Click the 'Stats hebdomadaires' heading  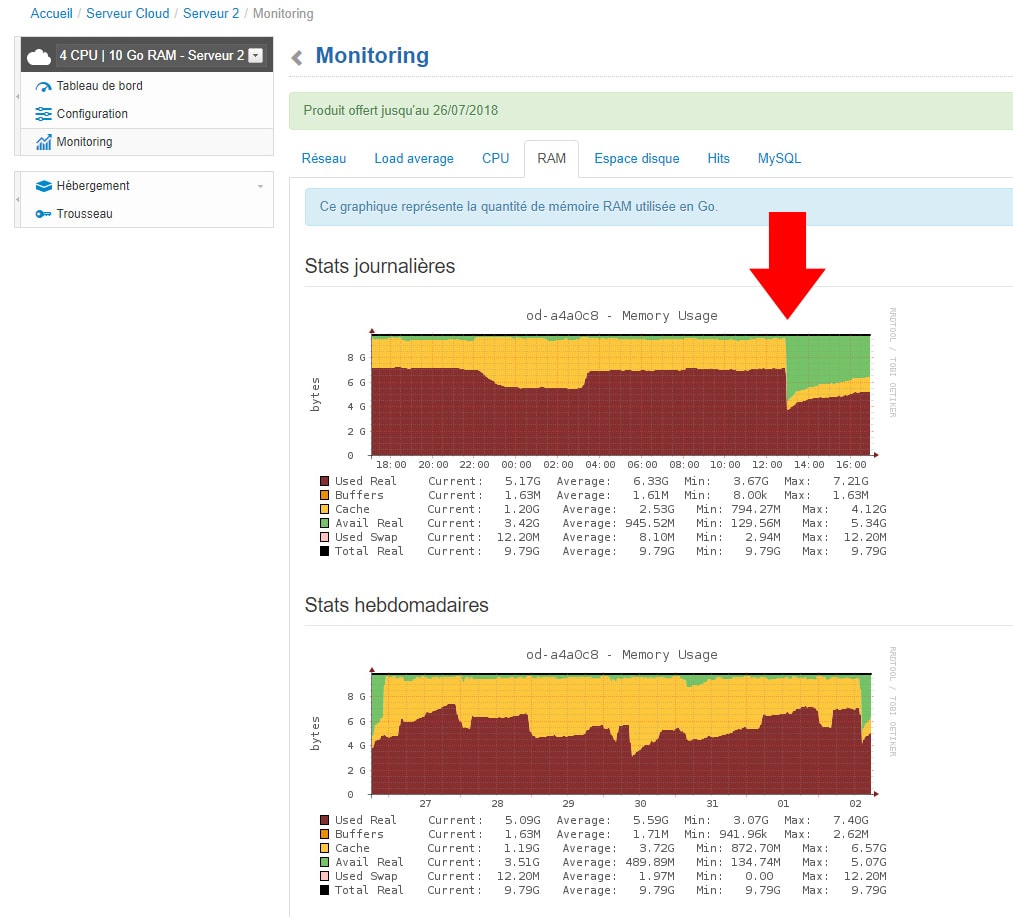[397, 605]
